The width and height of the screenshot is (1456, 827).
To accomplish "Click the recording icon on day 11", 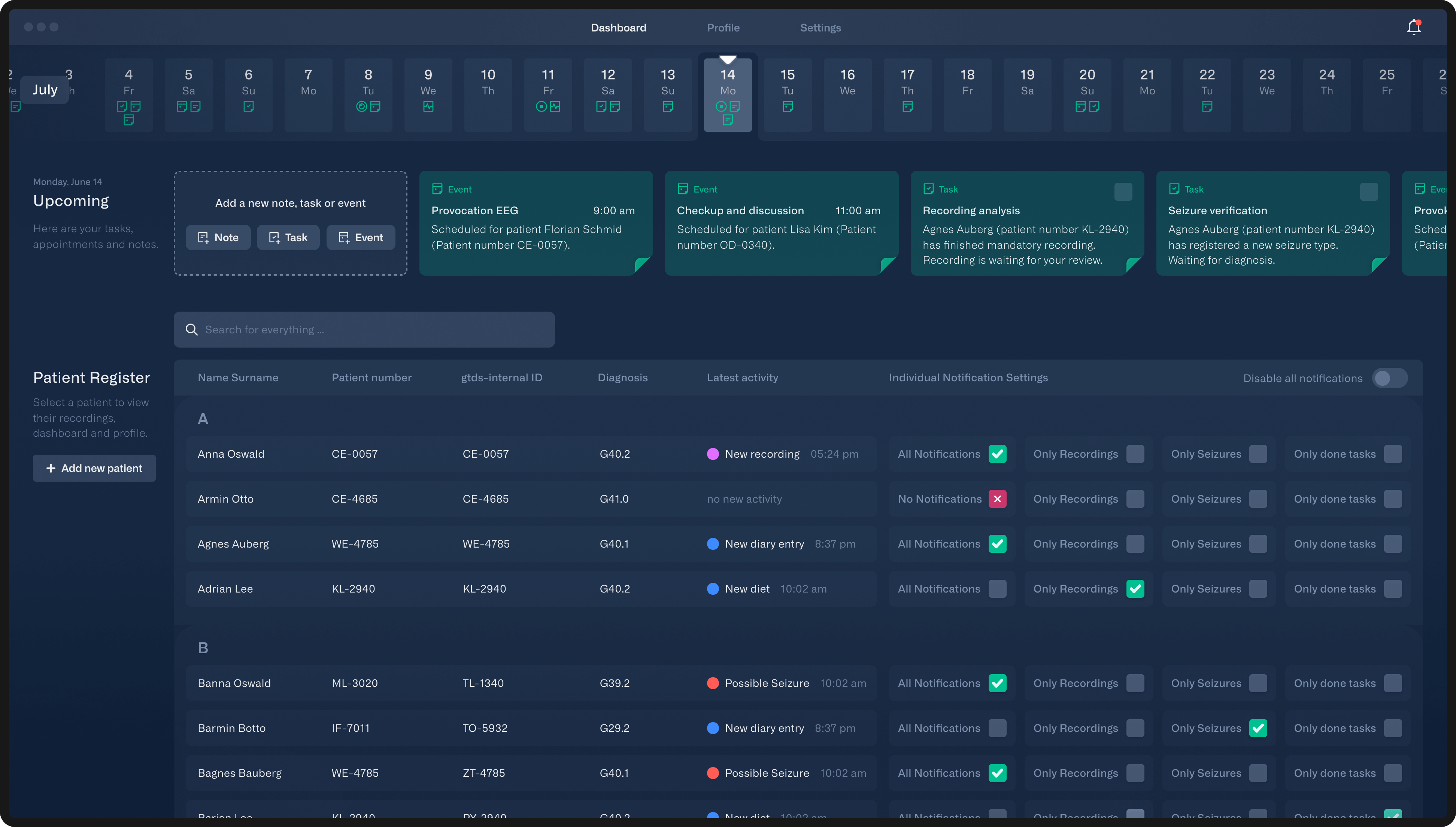I will 541,106.
